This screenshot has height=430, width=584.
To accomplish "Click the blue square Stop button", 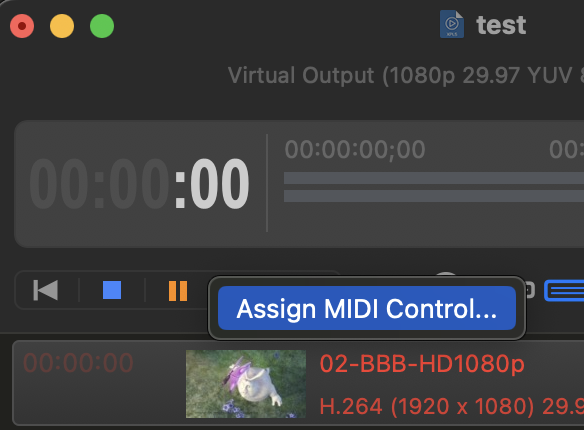I will (x=112, y=290).
